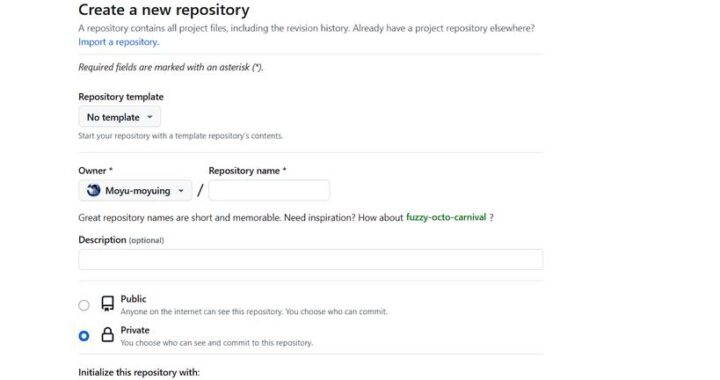Select the Private radio button
Screen dimensions: 720x380
pyautogui.click(x=84, y=336)
